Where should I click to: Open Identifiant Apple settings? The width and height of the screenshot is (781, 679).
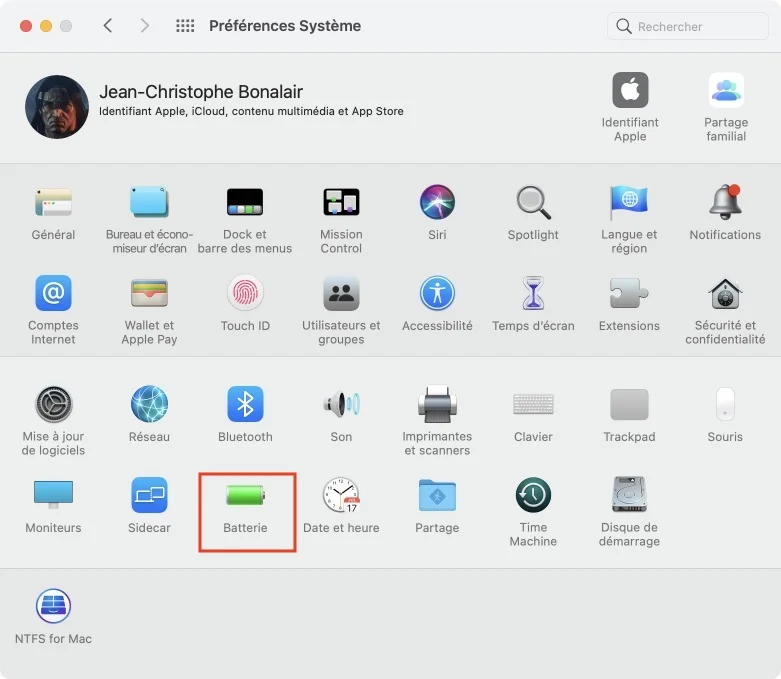(x=630, y=90)
